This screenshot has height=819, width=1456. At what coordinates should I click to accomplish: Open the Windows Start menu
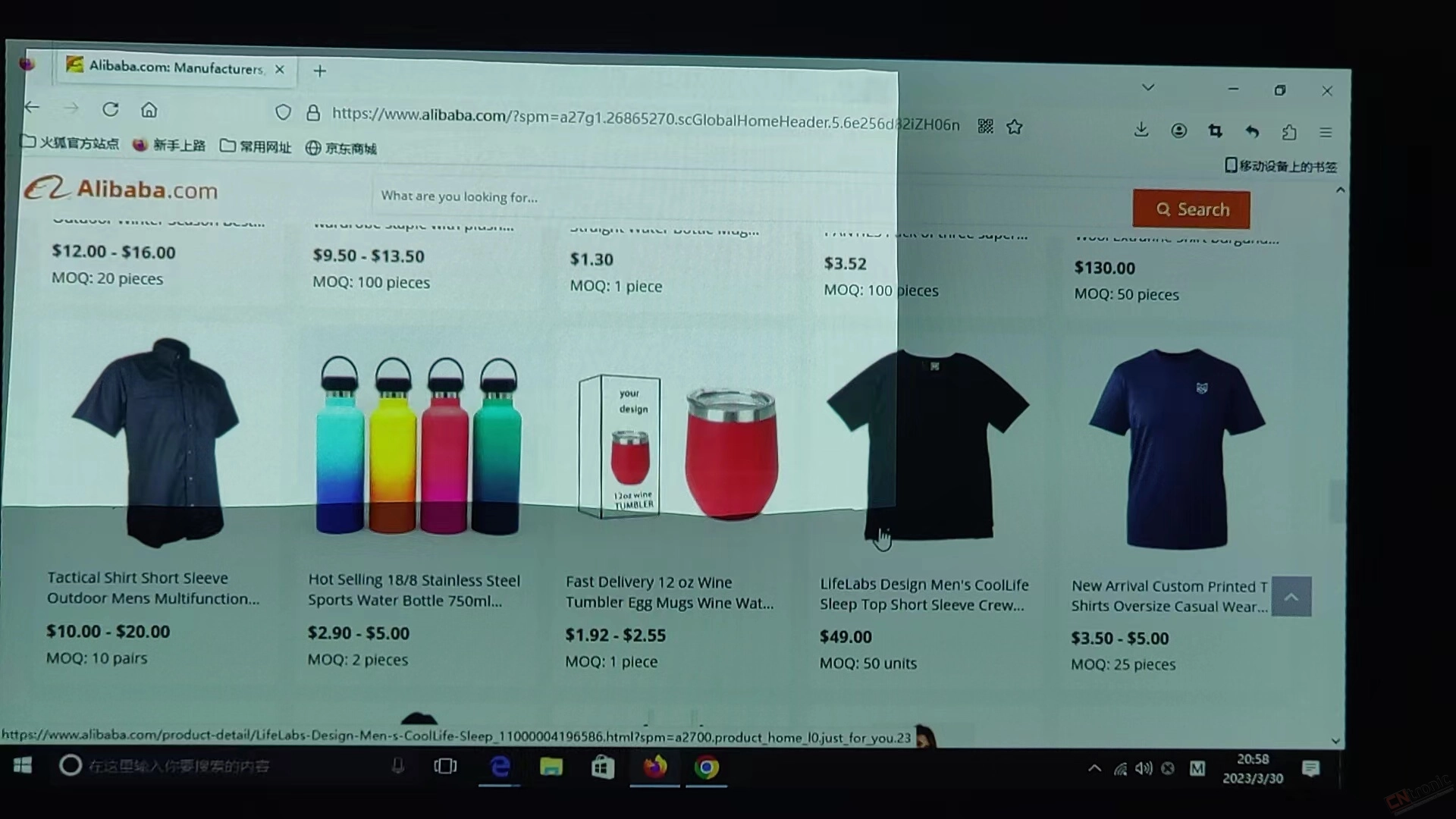(x=23, y=766)
